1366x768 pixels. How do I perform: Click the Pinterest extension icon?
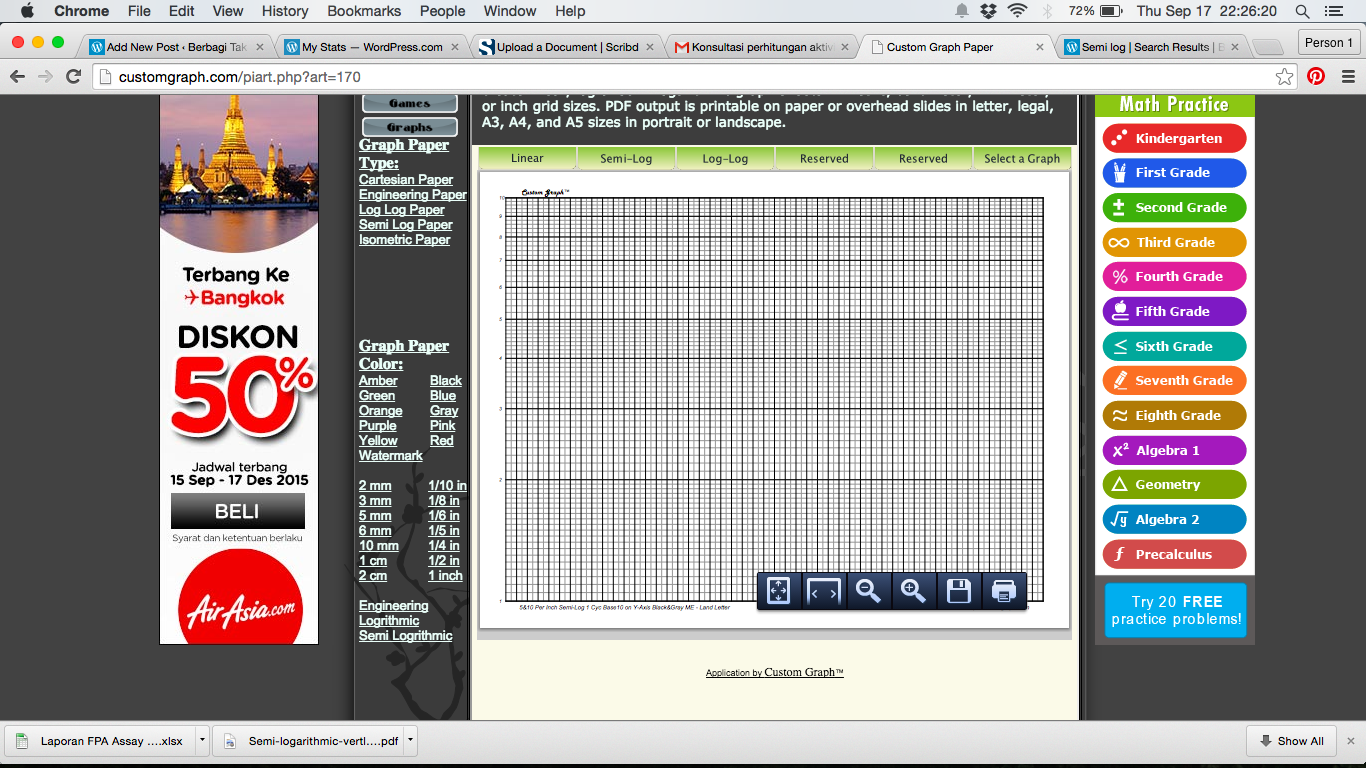click(x=1316, y=76)
